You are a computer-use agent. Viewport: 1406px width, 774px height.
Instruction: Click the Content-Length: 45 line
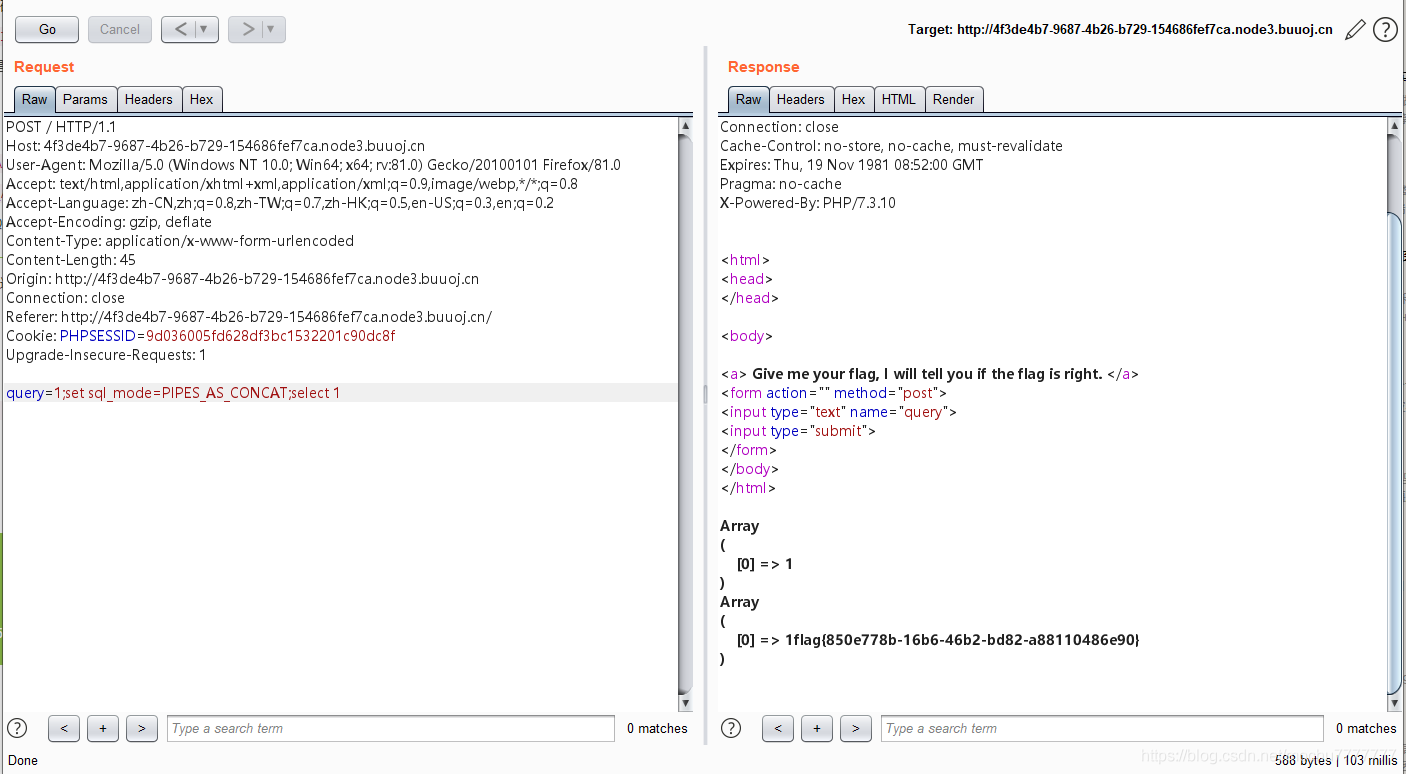click(71, 260)
